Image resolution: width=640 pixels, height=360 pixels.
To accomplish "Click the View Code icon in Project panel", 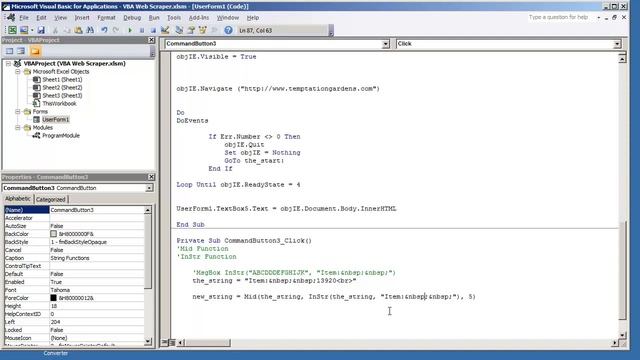I will [x=9, y=51].
